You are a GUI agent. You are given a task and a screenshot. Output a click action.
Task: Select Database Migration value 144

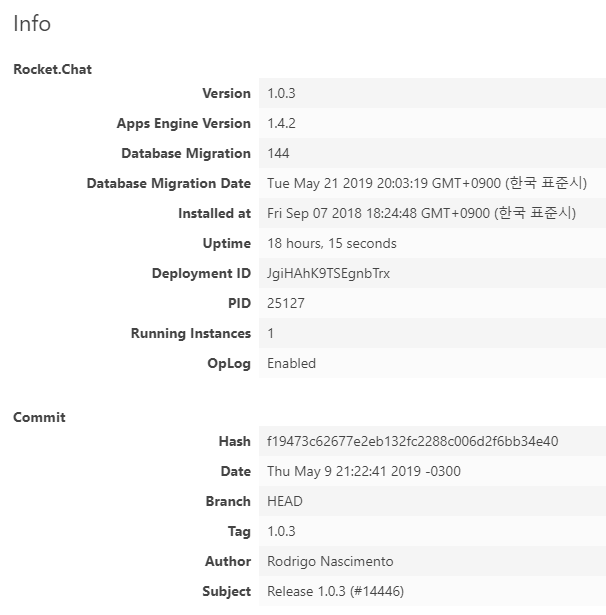(278, 153)
